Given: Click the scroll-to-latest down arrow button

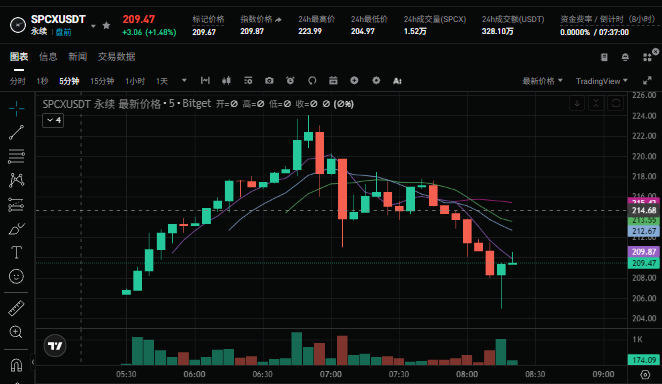Looking at the screenshot, I should coord(577,103).
